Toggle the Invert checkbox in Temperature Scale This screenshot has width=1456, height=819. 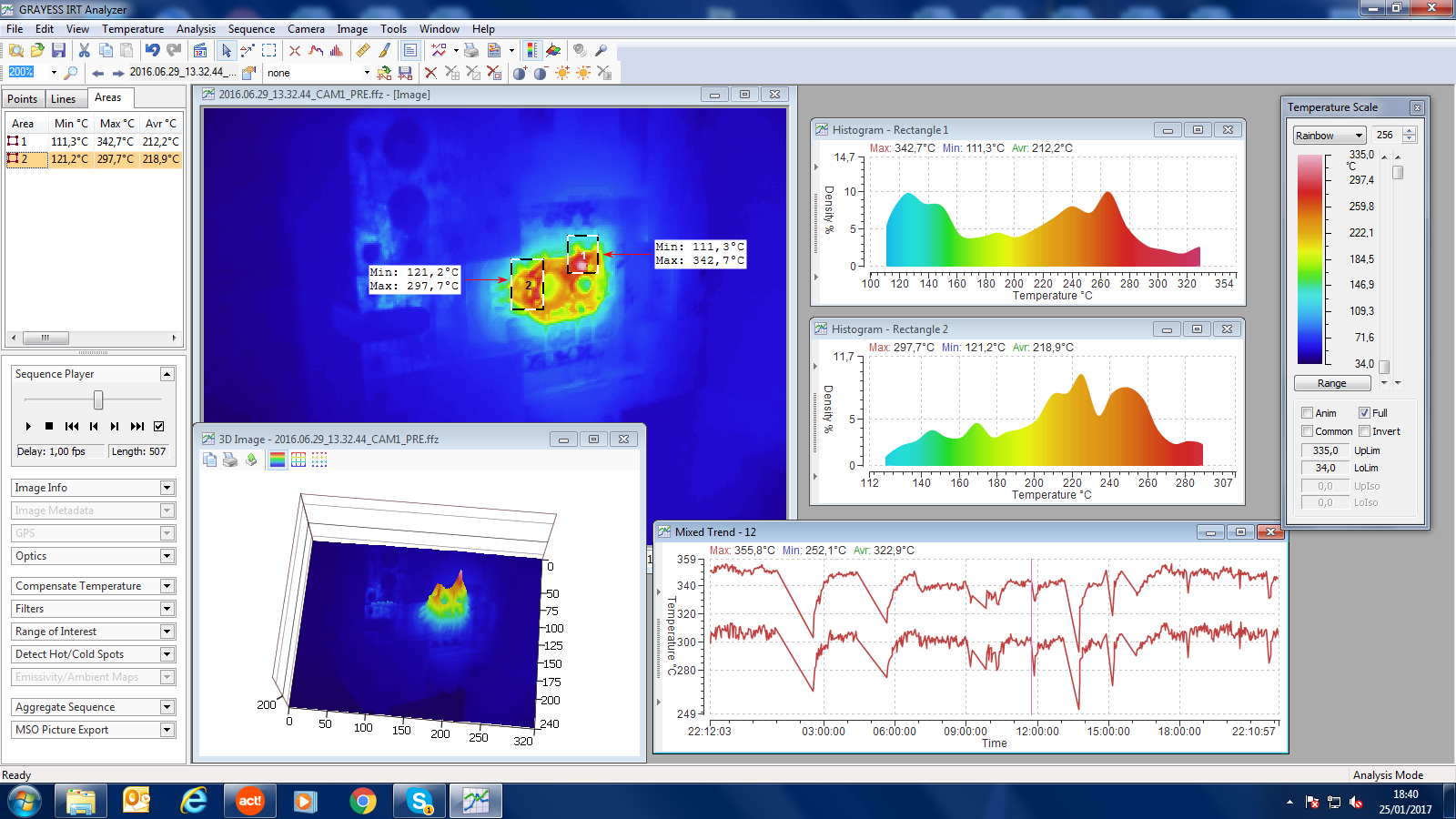1365,431
